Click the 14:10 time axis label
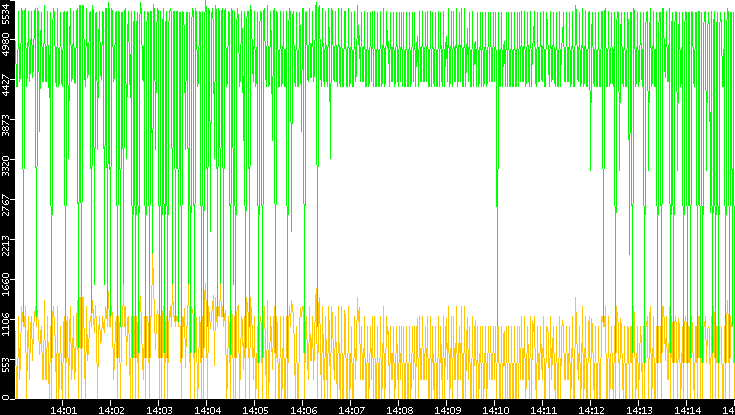The image size is (735, 415). pyautogui.click(x=496, y=408)
